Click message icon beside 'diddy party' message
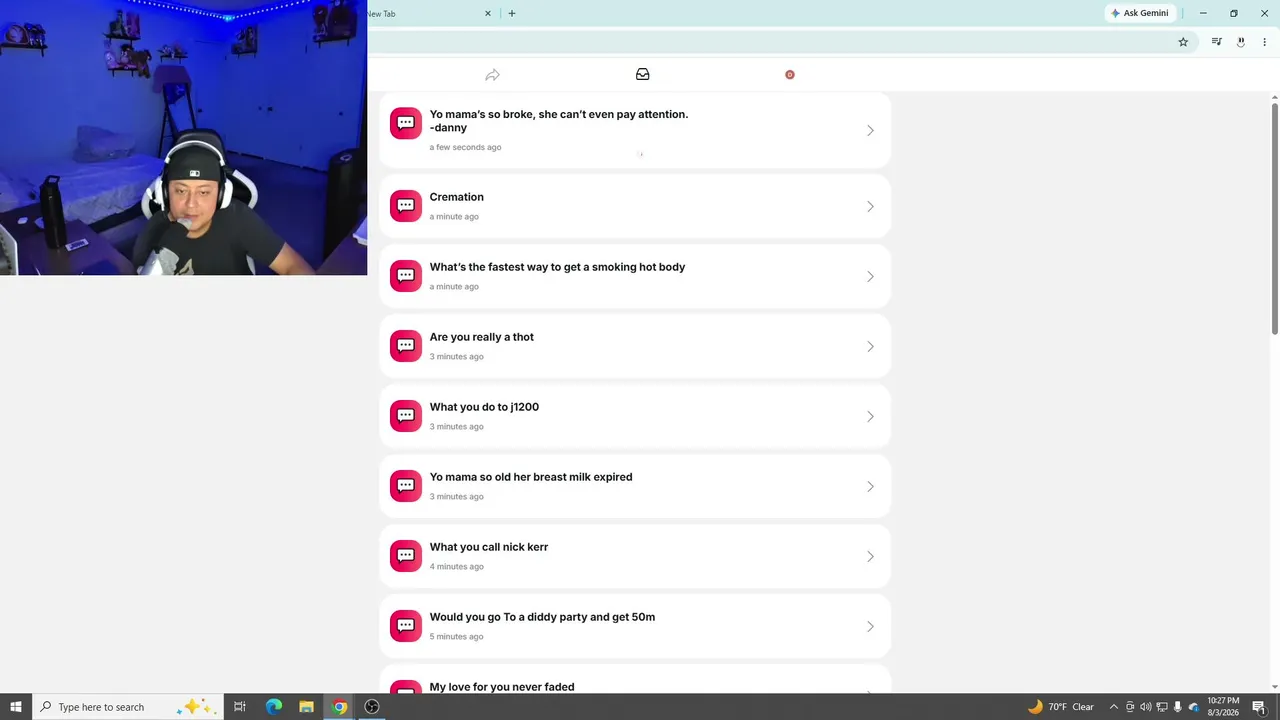This screenshot has width=1280, height=720. click(406, 626)
